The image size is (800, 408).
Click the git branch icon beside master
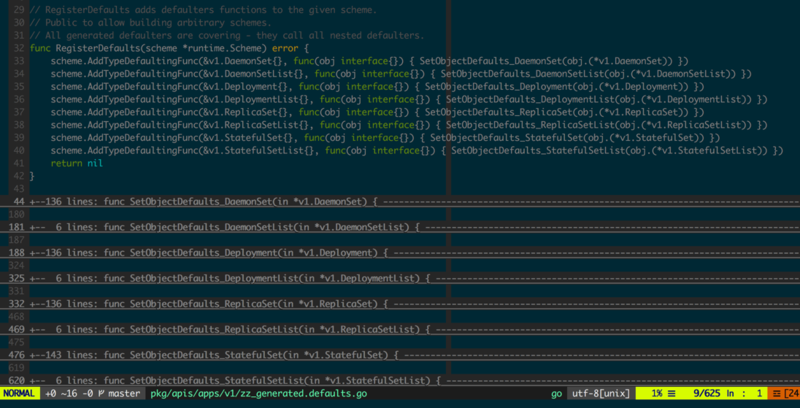[102, 394]
